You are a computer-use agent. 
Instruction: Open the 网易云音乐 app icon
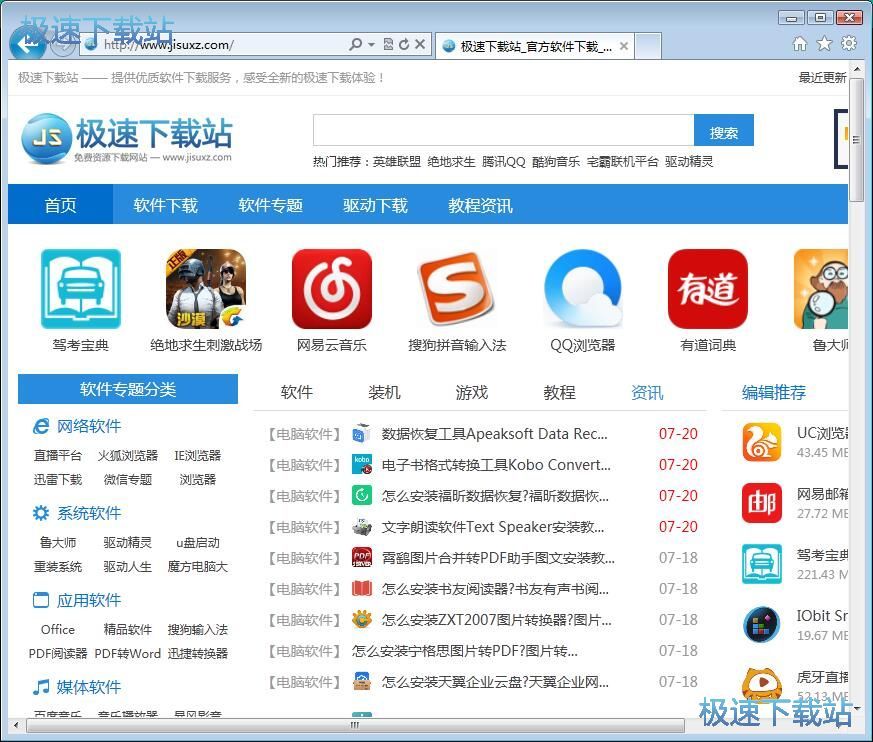(x=332, y=288)
